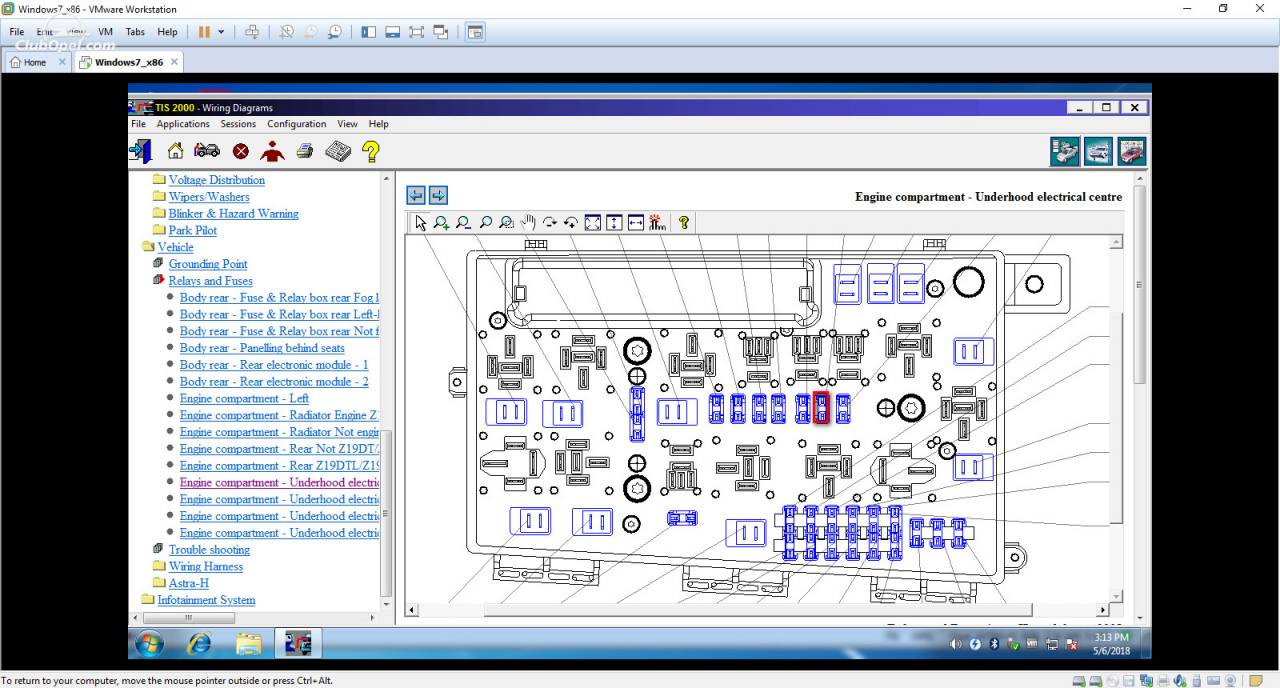Image resolution: width=1280 pixels, height=688 pixels.
Task: Open the red person user icon
Action: [x=272, y=151]
